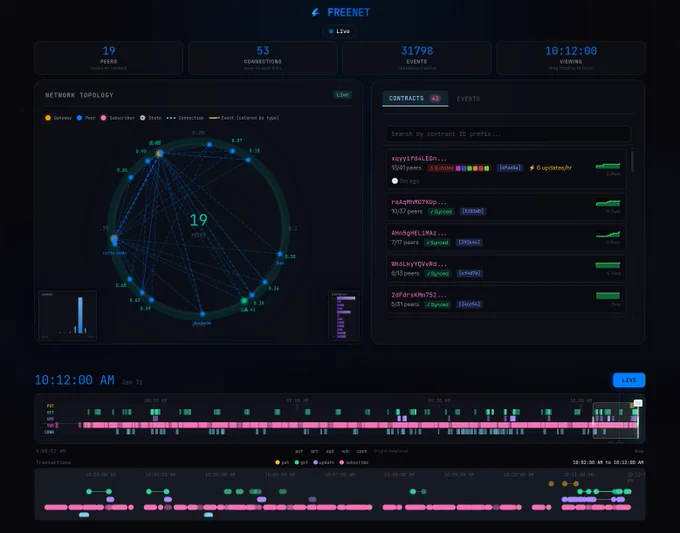Select the peer node labeled 0.85
The height and width of the screenshot is (533, 680).
point(131,177)
